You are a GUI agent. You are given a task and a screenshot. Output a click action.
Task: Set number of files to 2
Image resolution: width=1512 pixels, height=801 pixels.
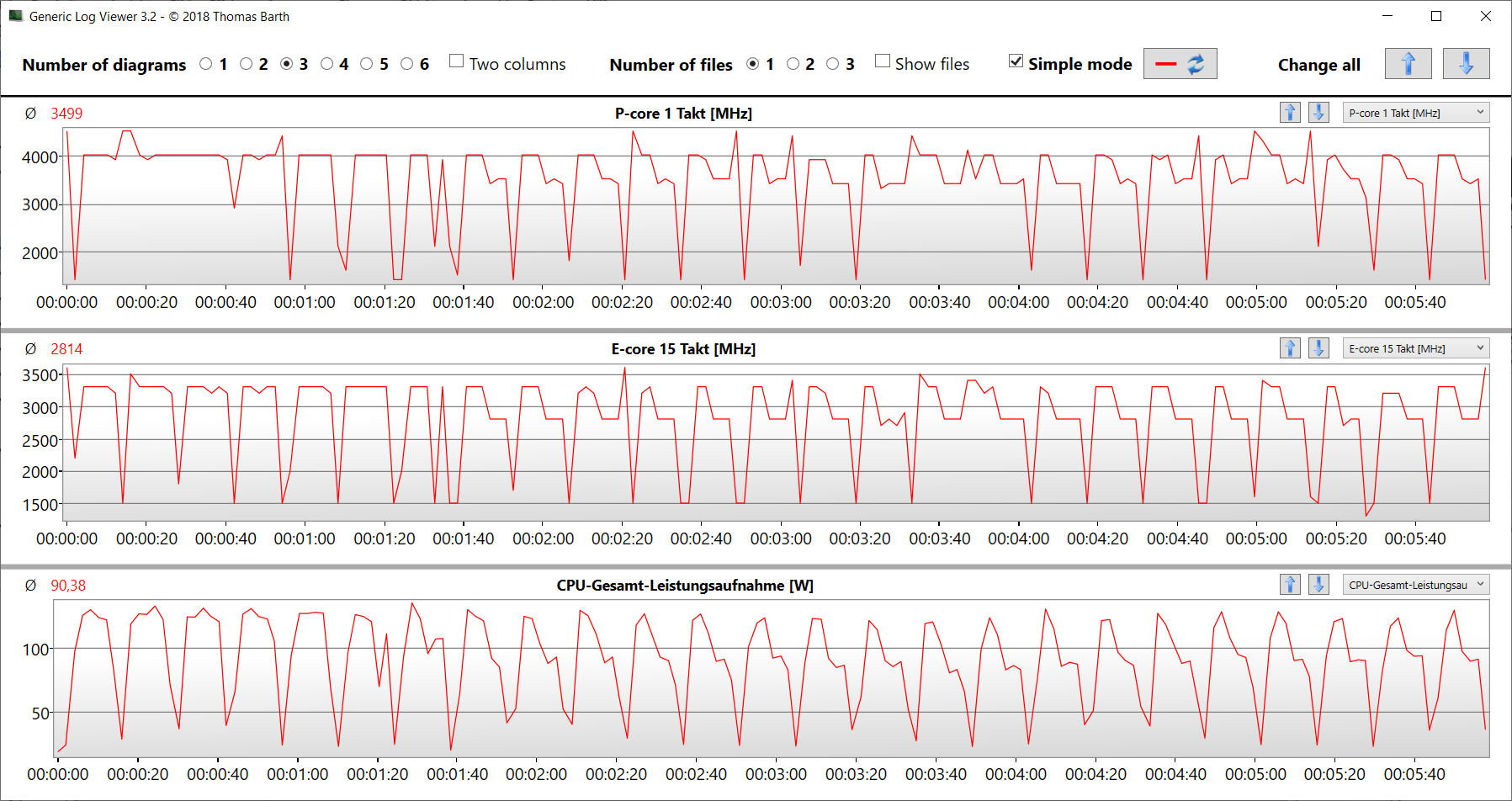(x=793, y=64)
